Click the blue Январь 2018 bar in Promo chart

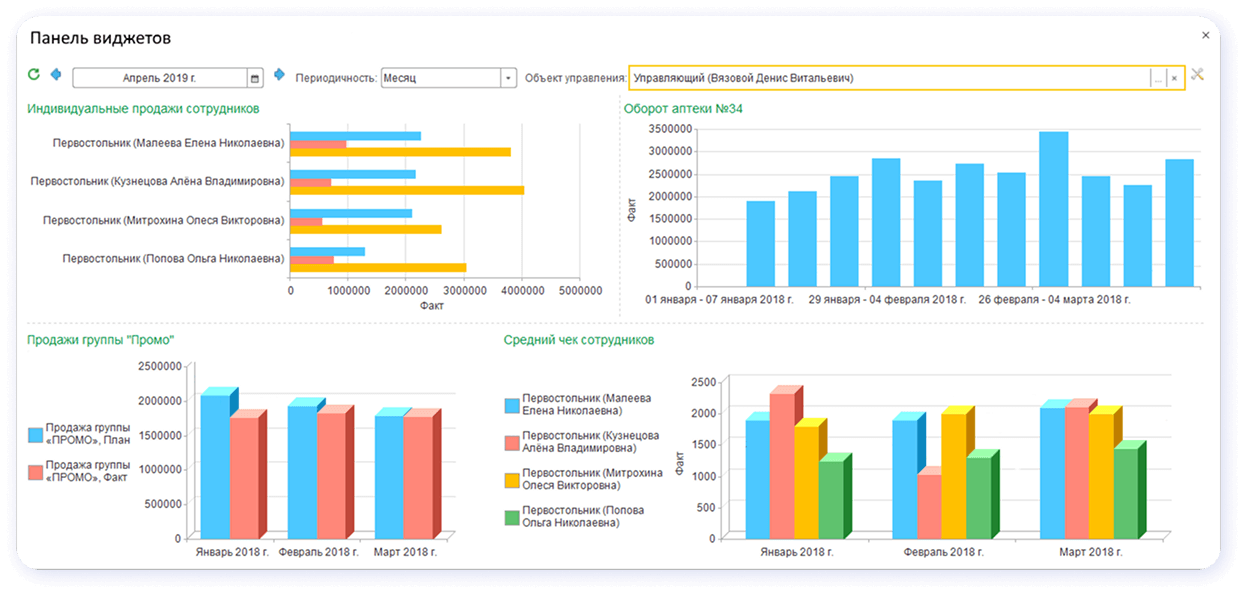tap(215, 465)
